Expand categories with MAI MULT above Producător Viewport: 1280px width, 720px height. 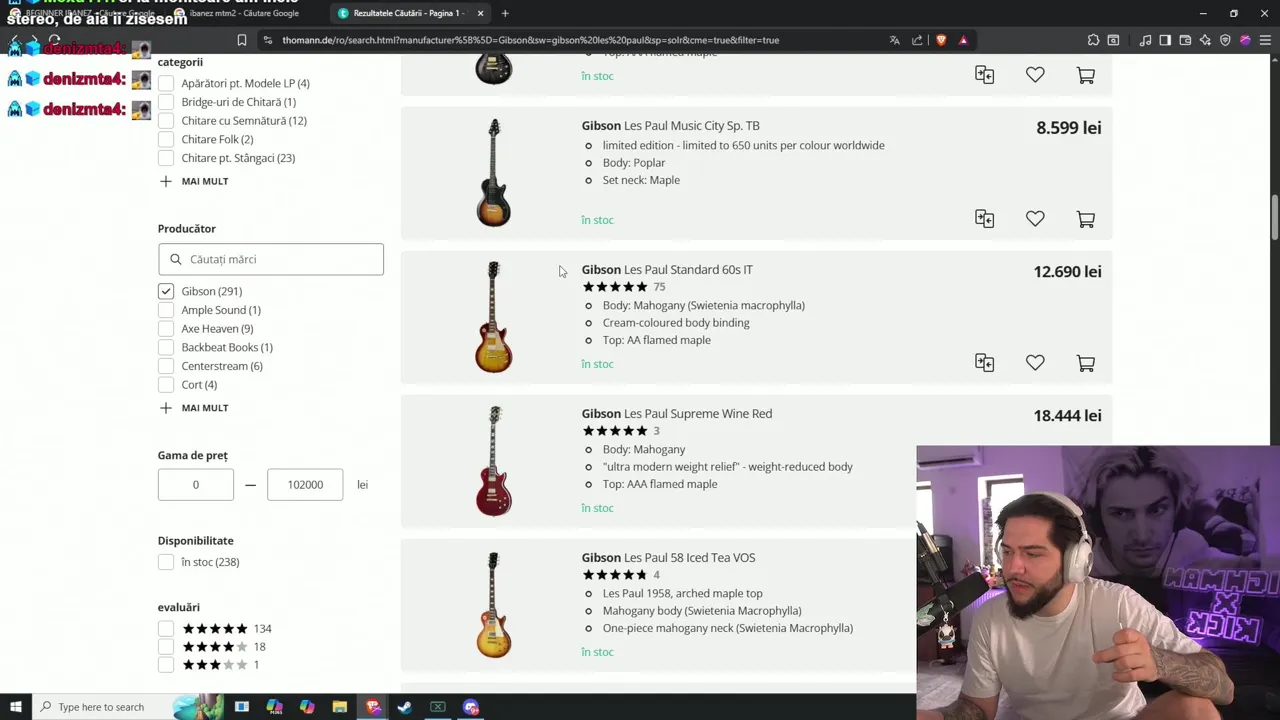click(x=194, y=181)
